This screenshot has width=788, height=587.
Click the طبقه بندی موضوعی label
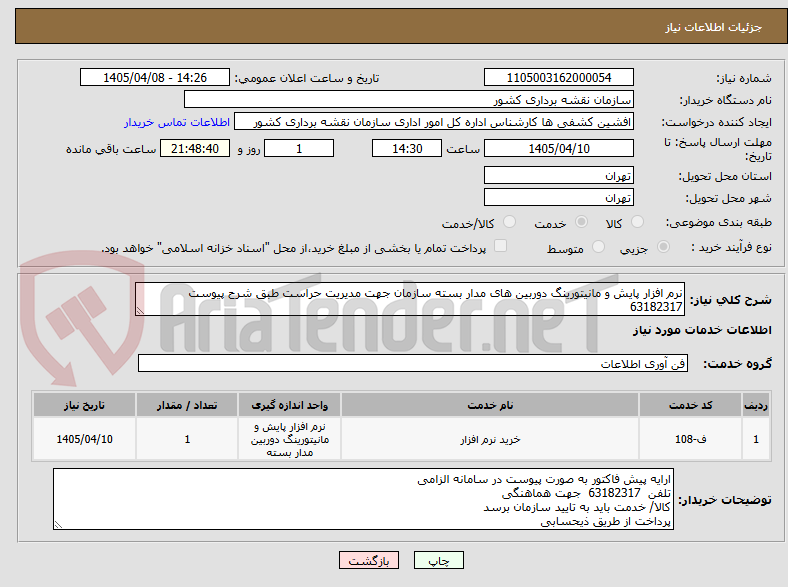point(719,222)
